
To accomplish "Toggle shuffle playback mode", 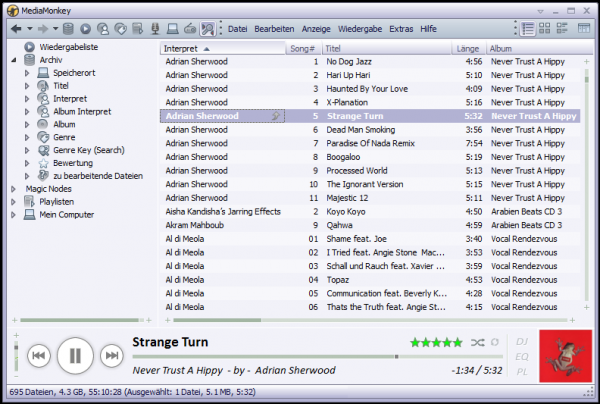I will click(x=476, y=343).
